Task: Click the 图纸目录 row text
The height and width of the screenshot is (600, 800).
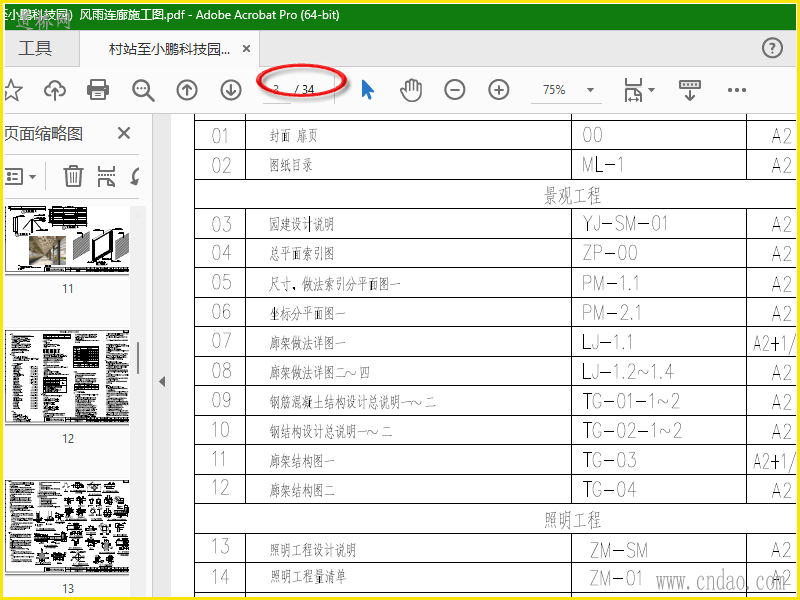Action: (x=291, y=165)
